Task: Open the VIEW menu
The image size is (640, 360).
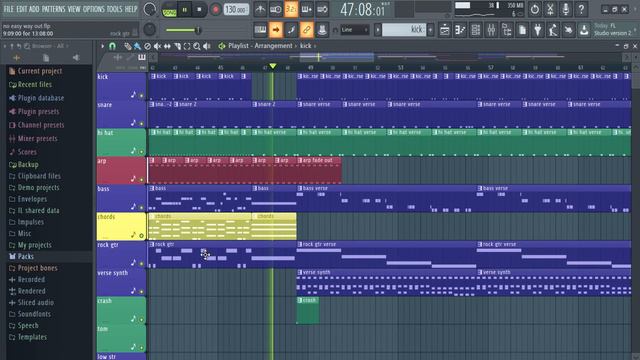Action: pos(74,9)
